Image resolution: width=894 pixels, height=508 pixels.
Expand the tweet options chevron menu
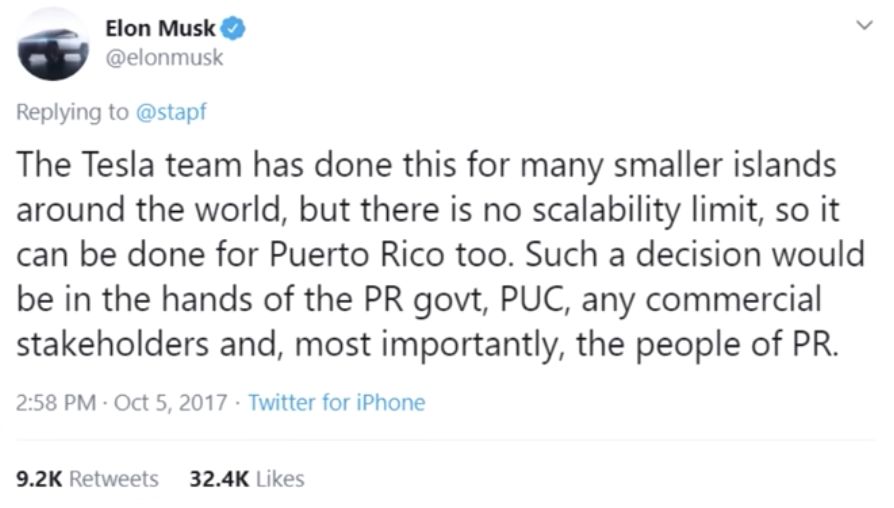[865, 25]
